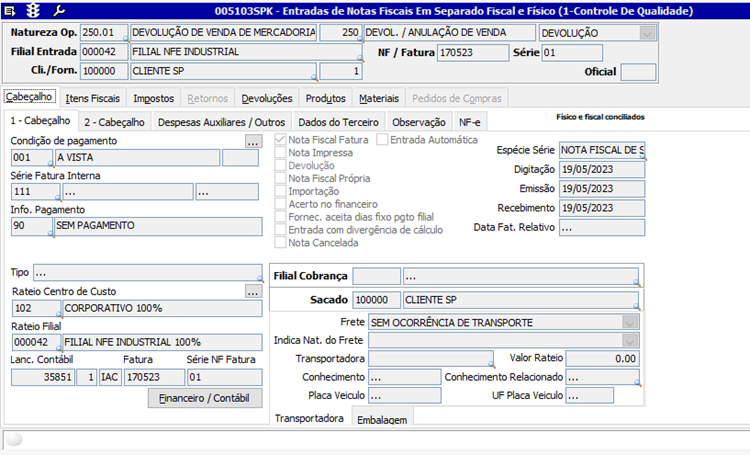Screen dimensions: 750x455
Task: Click the round status indicator at bottom left
Action: coord(14,439)
